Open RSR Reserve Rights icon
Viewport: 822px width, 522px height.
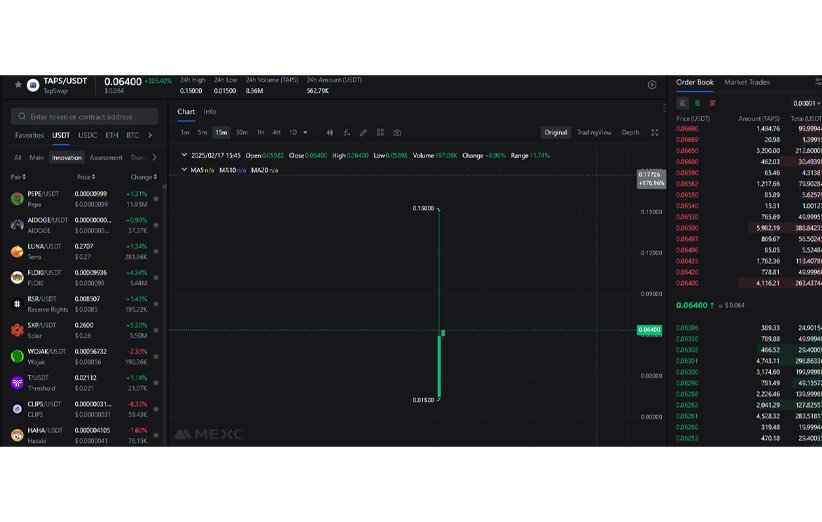tap(17, 304)
